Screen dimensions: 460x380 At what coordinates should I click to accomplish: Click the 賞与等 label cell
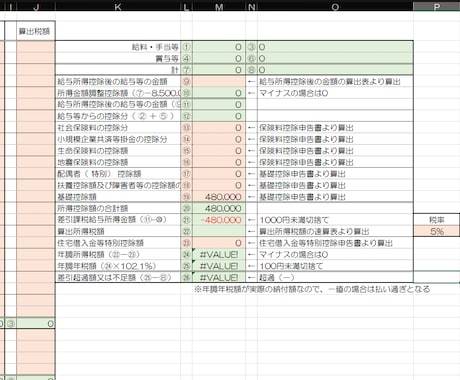118,59
